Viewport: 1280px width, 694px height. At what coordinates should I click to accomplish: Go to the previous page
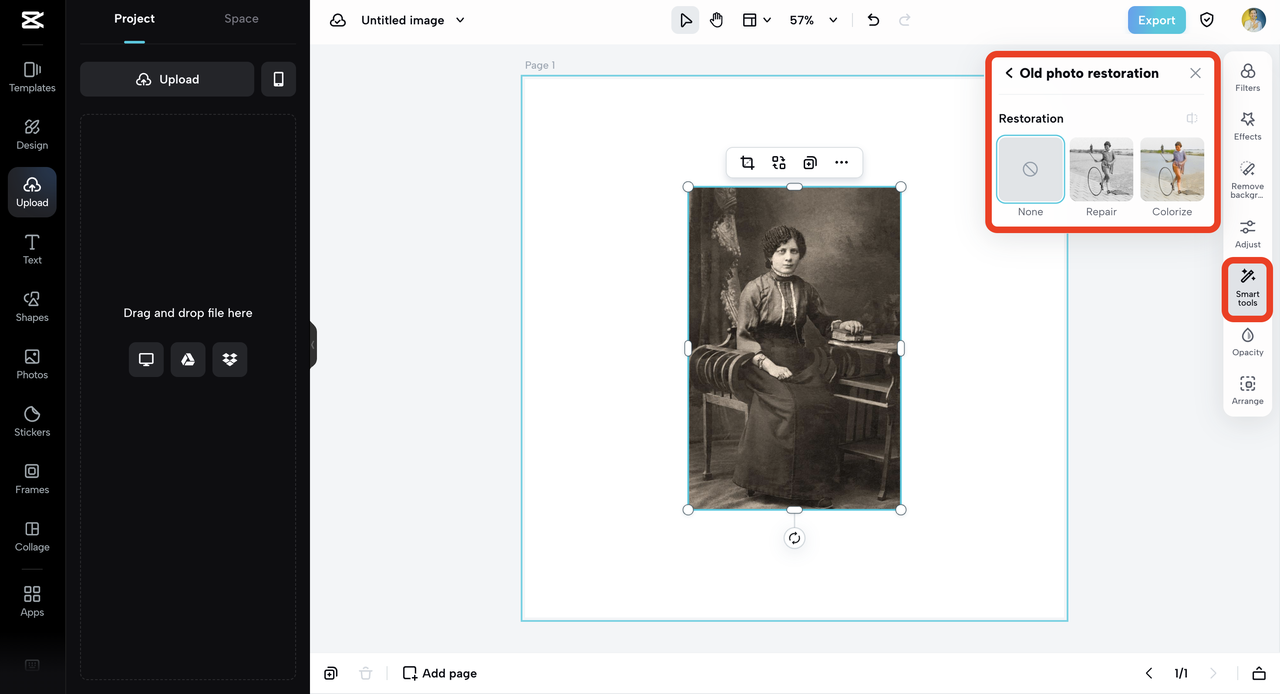1149,673
